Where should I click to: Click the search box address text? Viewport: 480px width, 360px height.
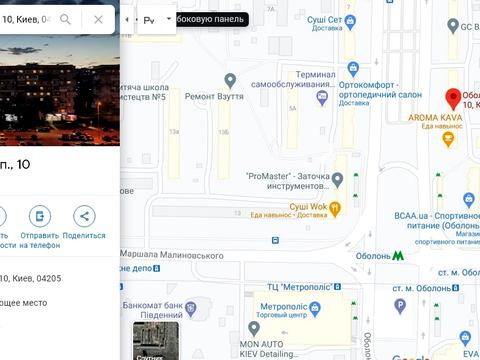[x=26, y=19]
